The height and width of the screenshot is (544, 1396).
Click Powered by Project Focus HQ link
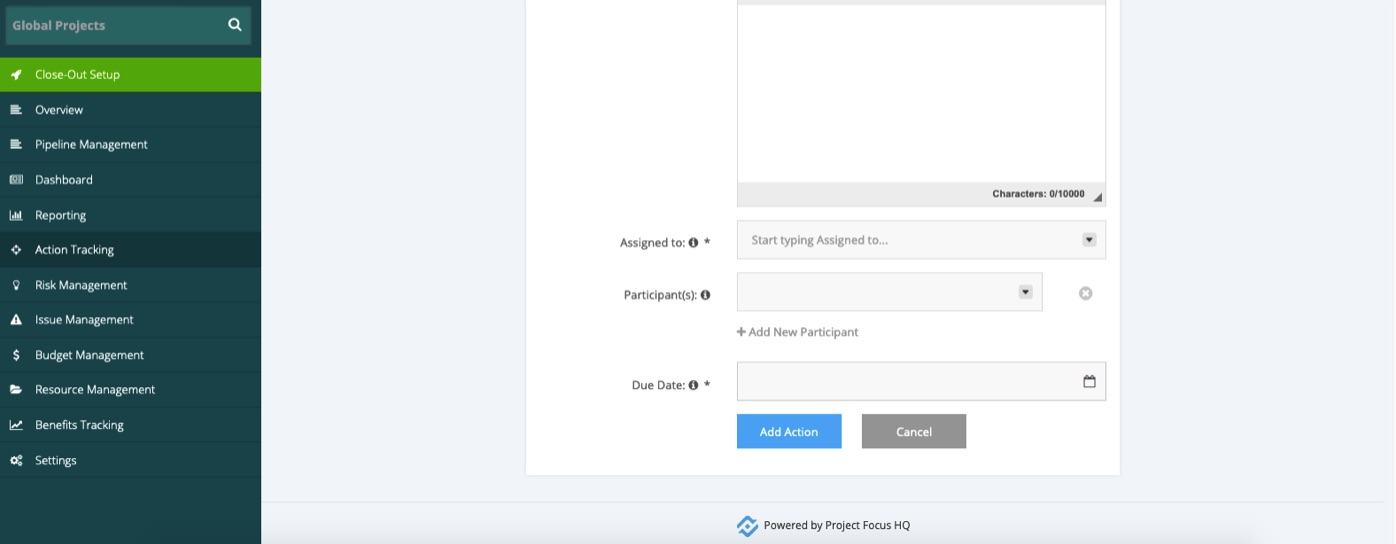click(837, 525)
